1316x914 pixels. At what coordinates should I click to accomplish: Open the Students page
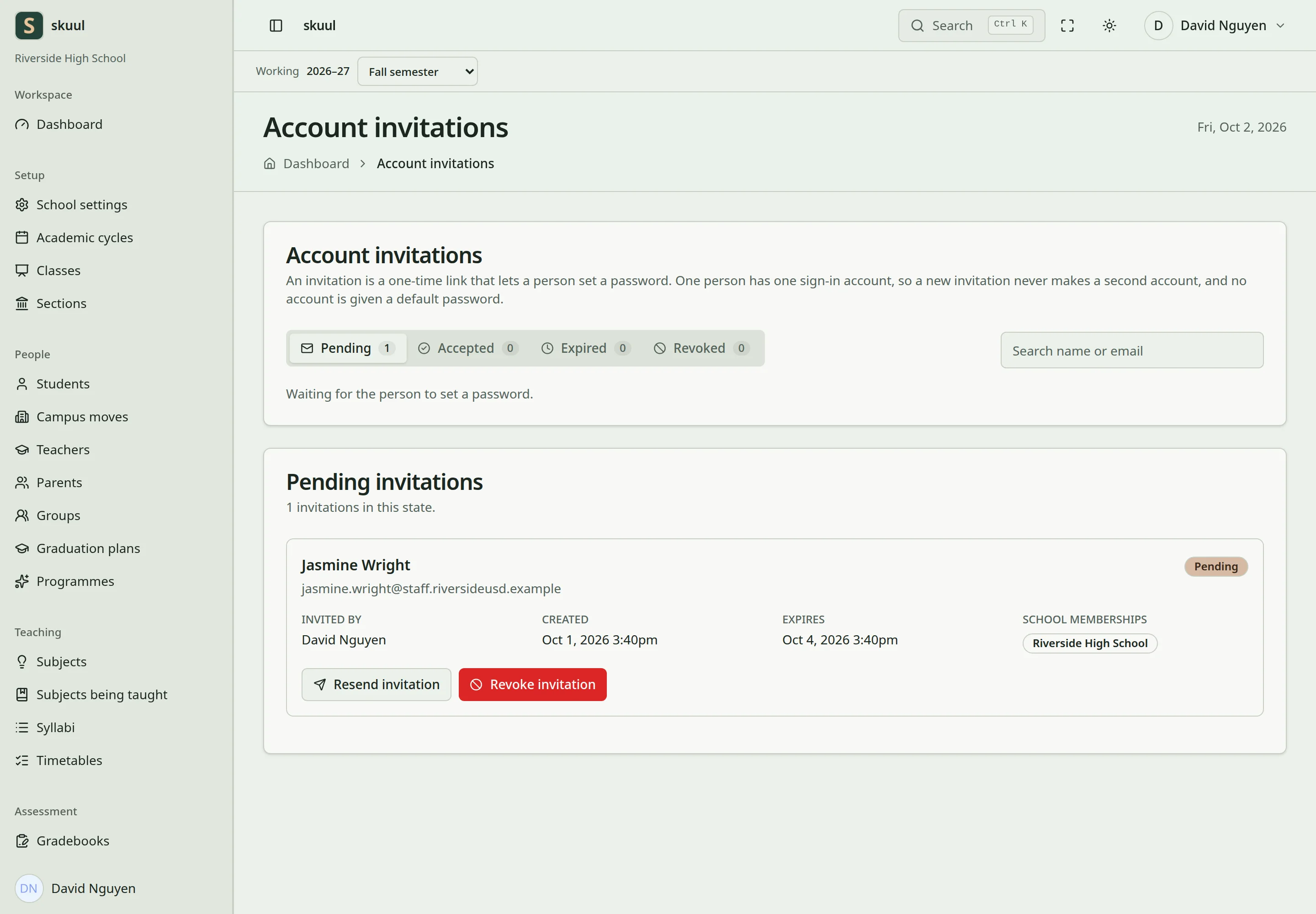[116, 384]
